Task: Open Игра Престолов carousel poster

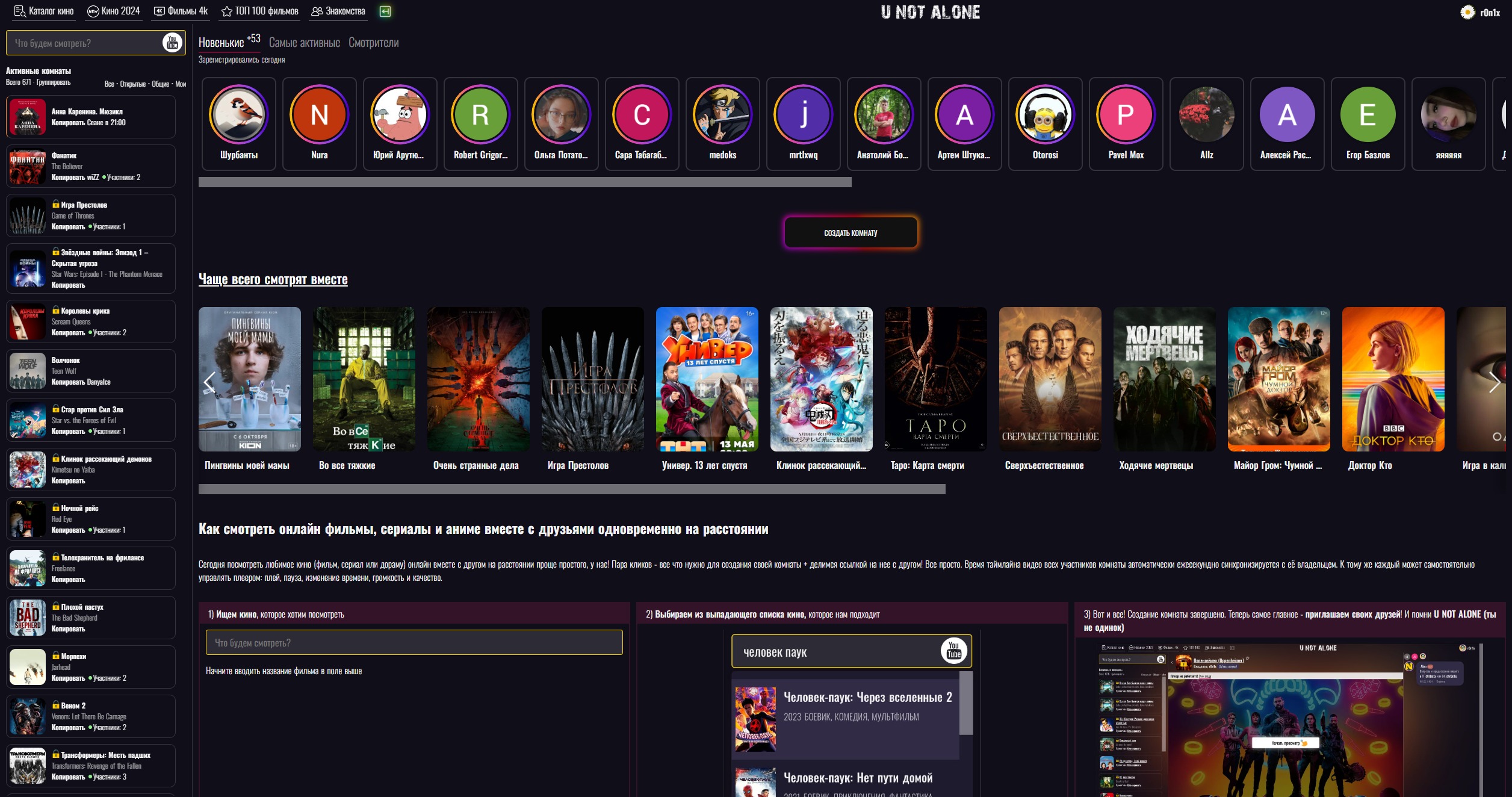Action: 593,379
